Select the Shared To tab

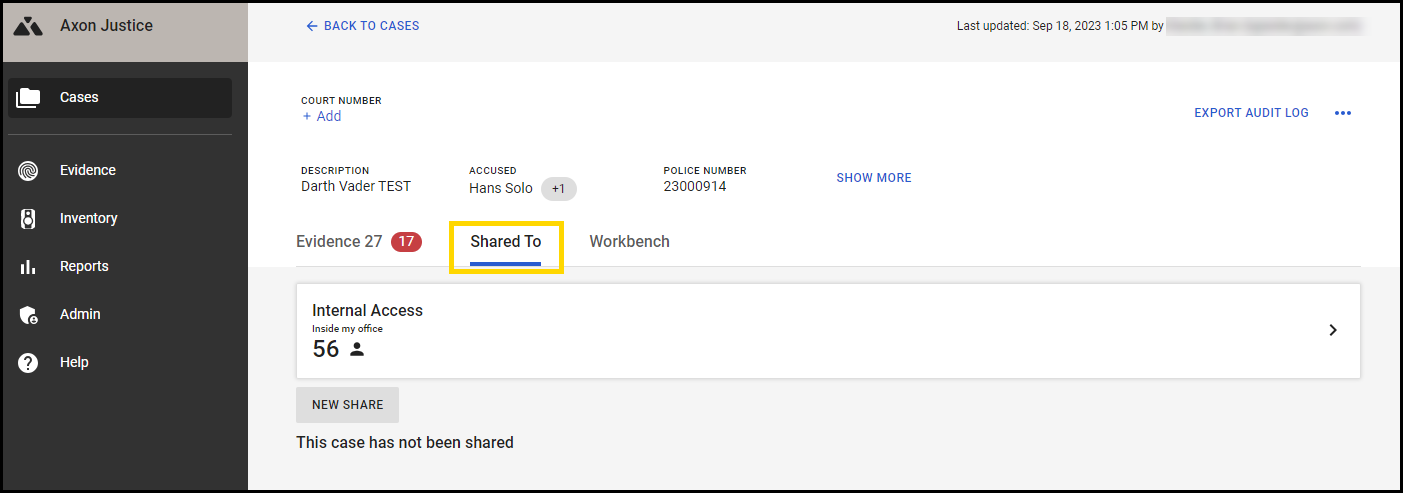[505, 242]
